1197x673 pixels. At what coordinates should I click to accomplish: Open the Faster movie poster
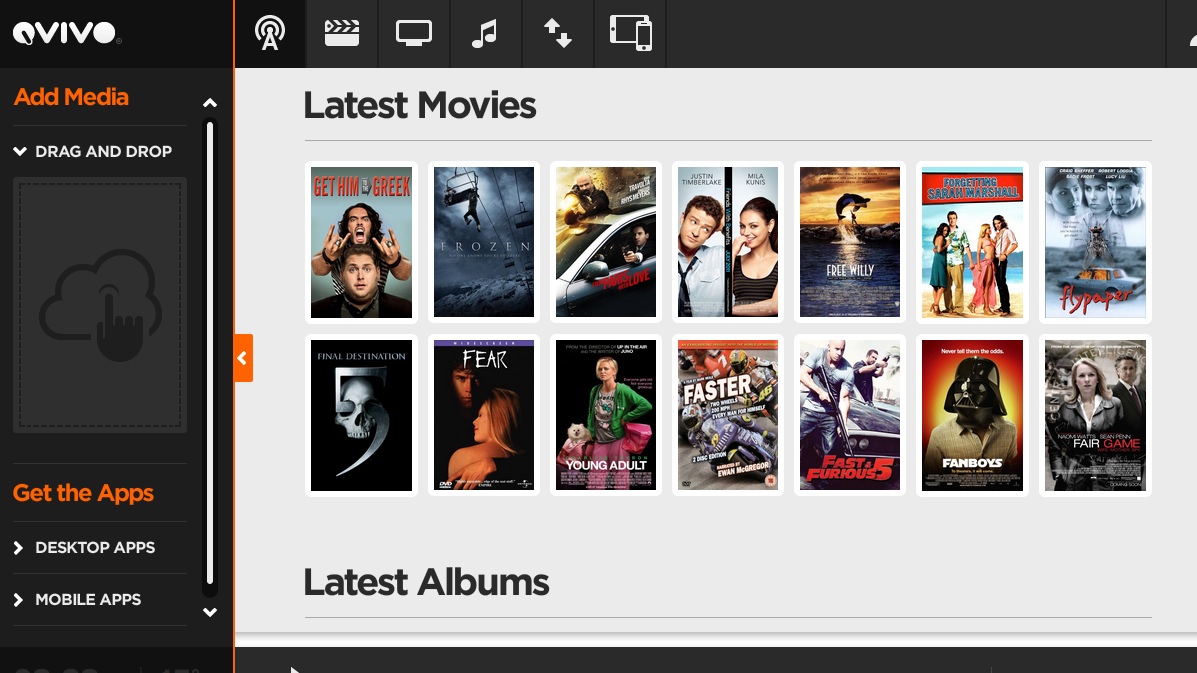(x=728, y=415)
